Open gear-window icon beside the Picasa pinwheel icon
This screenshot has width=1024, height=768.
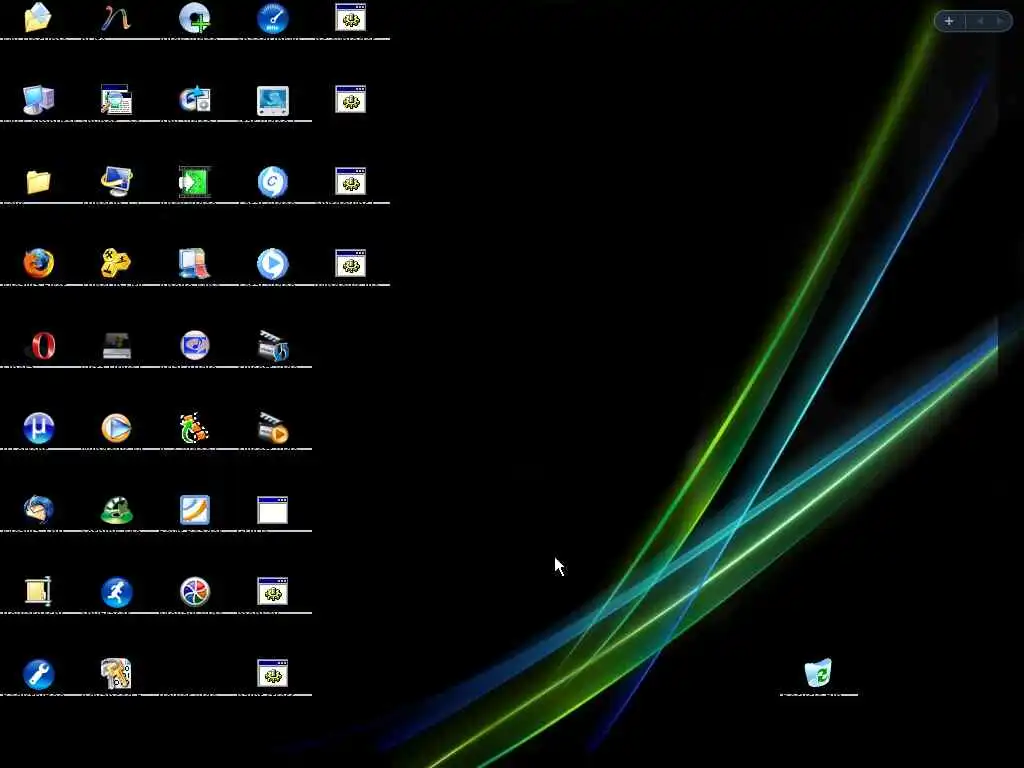click(x=272, y=591)
